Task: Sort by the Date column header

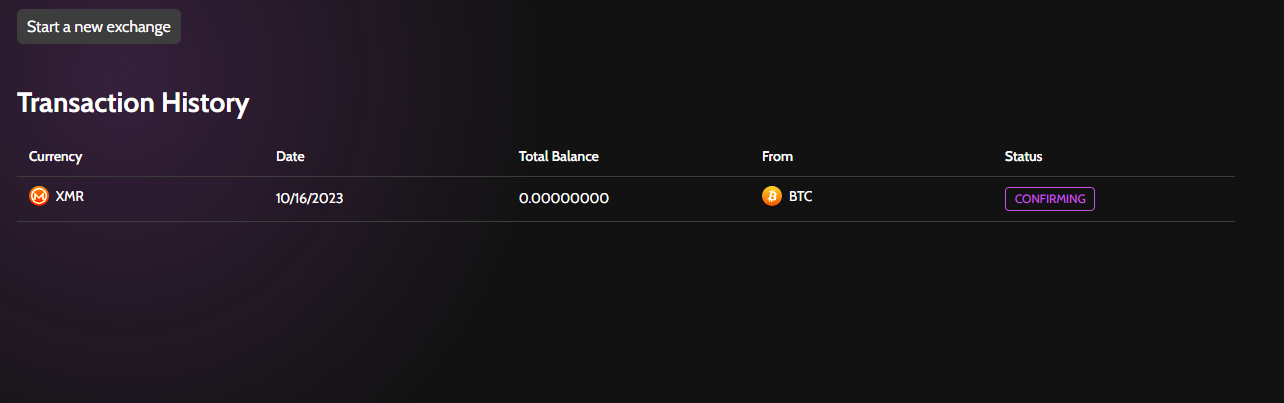Action: 290,156
